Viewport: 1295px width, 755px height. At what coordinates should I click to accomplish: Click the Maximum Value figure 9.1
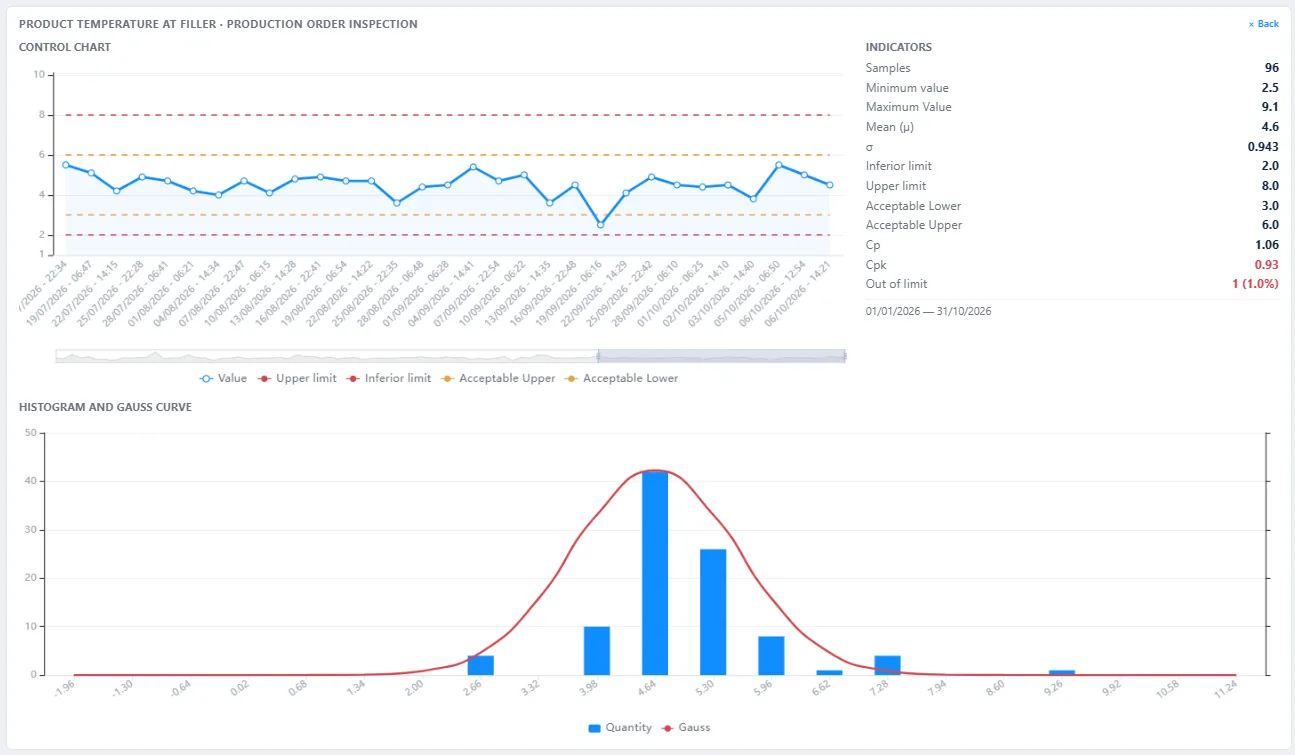point(1271,107)
